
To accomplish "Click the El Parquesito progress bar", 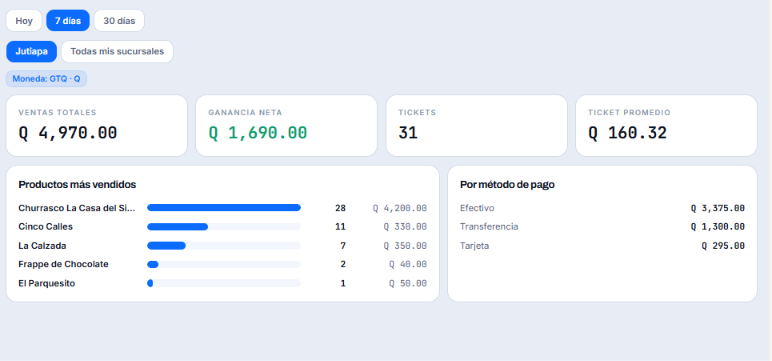I will pos(224,283).
